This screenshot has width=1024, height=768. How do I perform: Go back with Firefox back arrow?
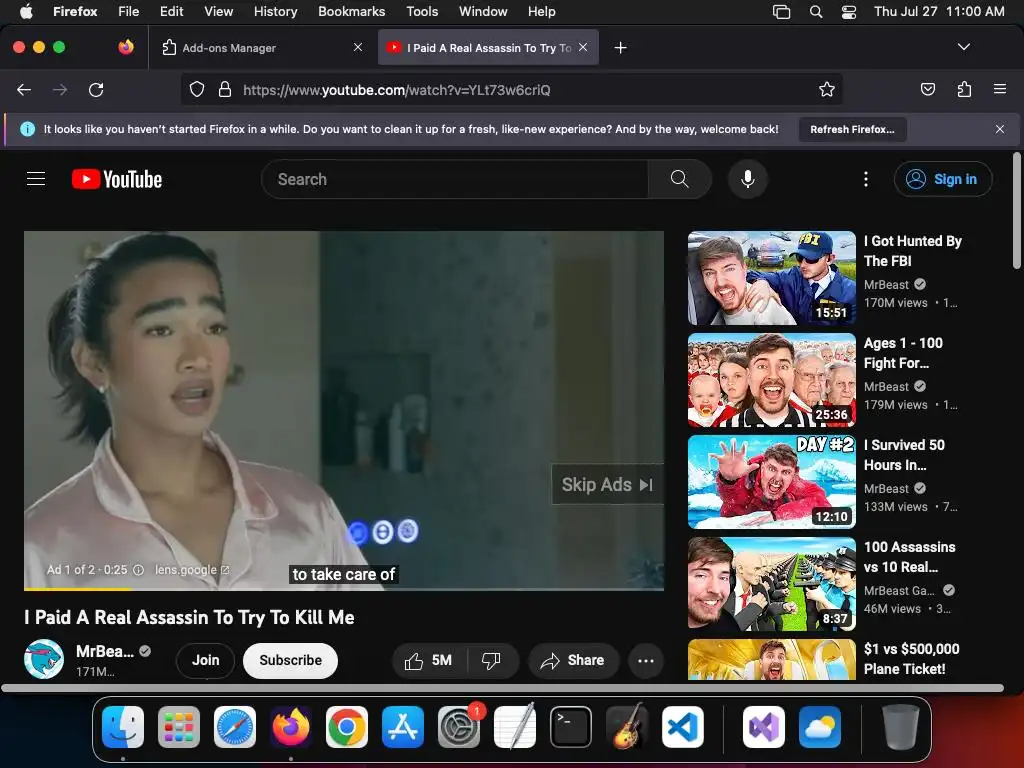tap(24, 89)
